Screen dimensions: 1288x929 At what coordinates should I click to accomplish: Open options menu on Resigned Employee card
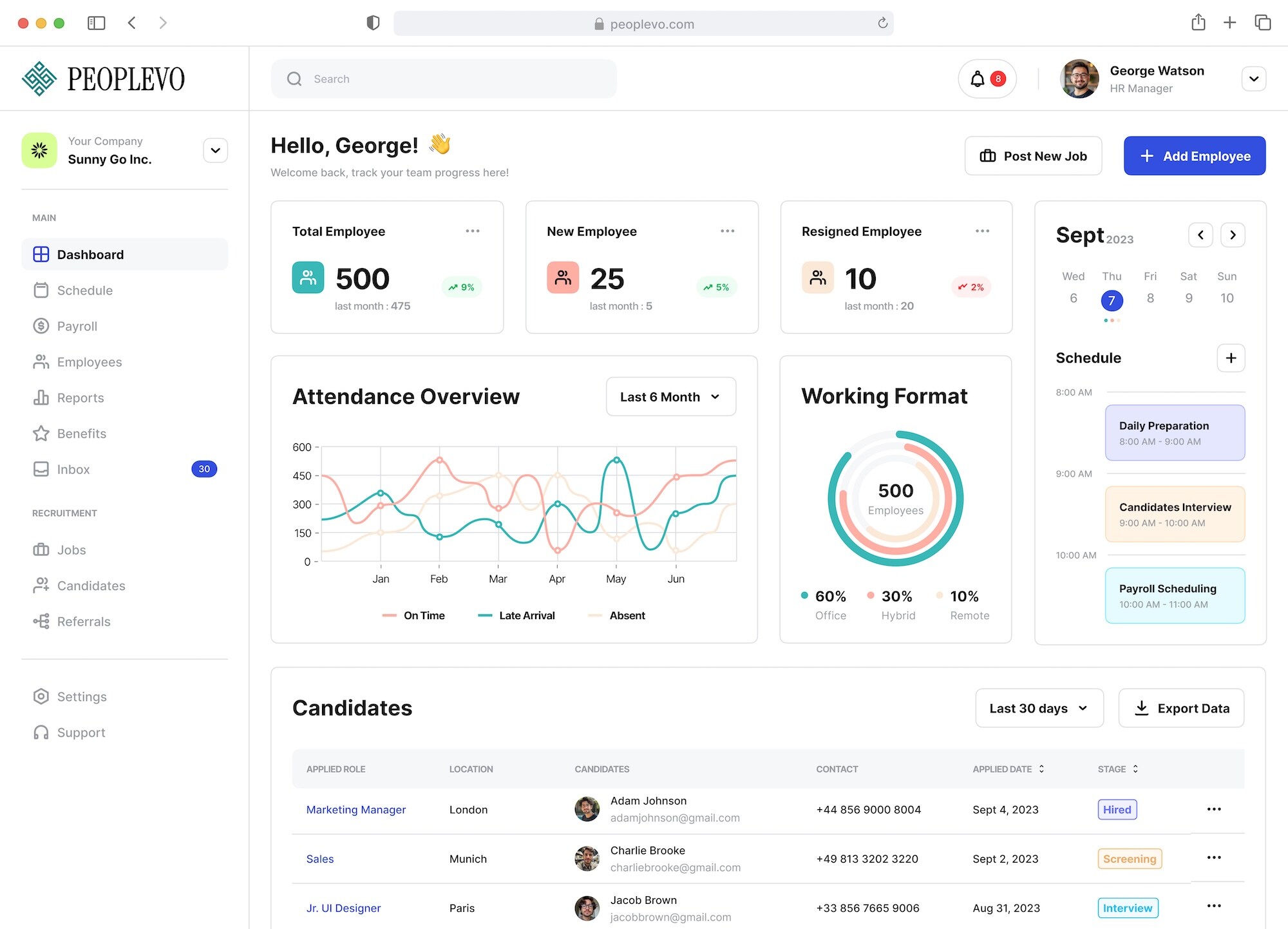point(982,231)
